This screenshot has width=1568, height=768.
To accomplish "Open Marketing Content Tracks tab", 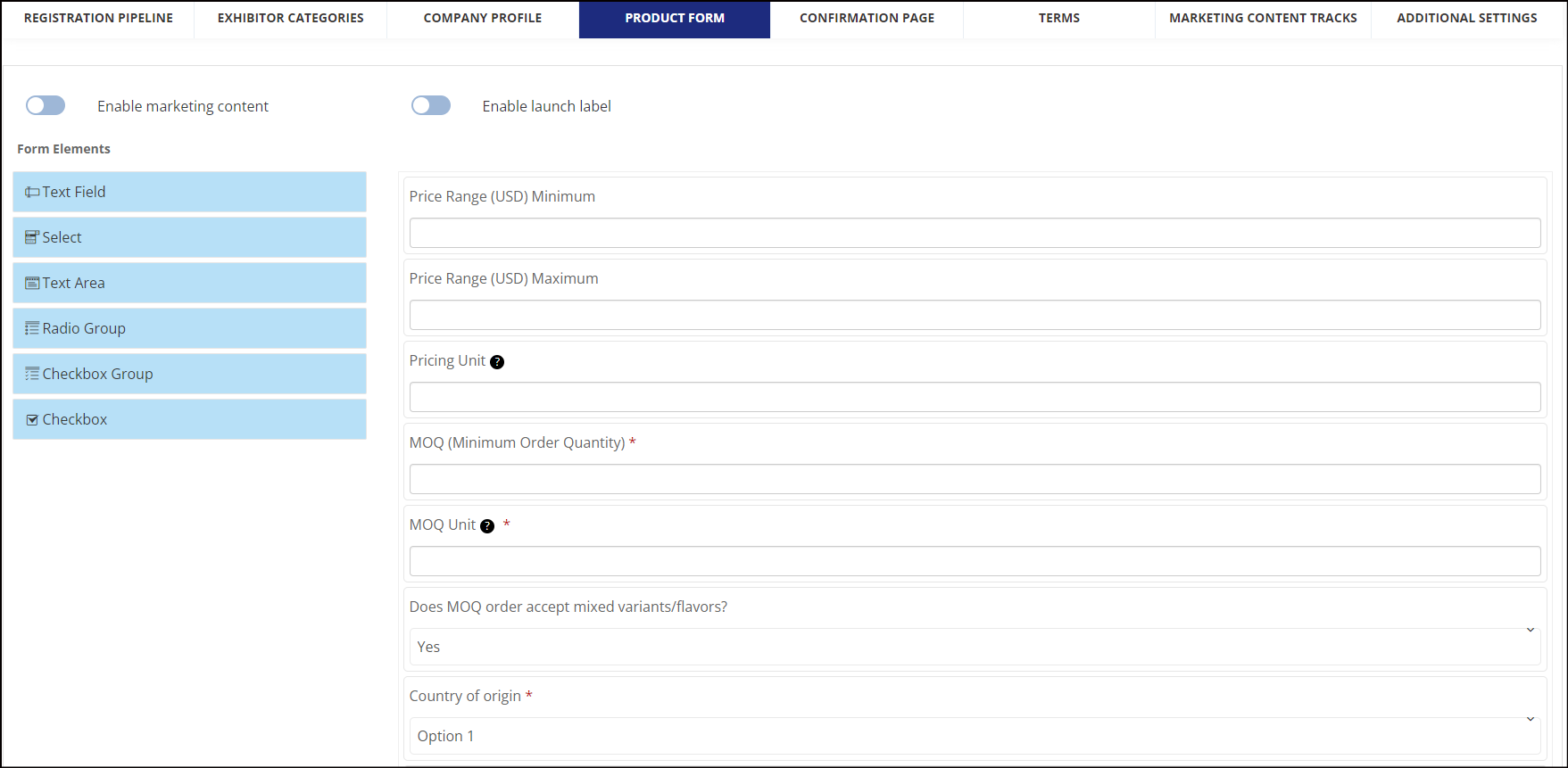I will tap(1264, 19).
